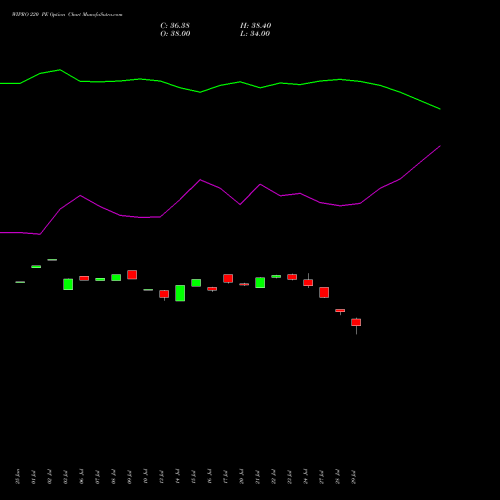The width and height of the screenshot is (500, 500).
Task: Select the low value L: 34.00
Action: coord(255,34)
